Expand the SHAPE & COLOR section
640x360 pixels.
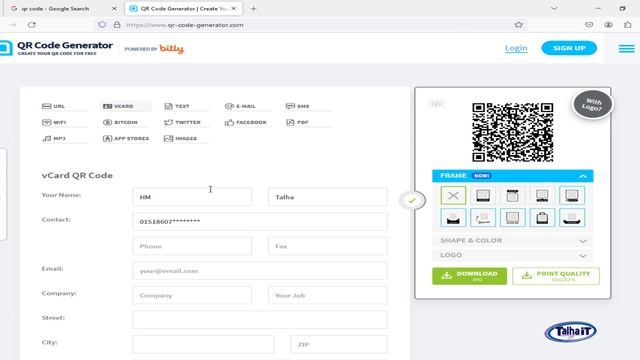[513, 240]
